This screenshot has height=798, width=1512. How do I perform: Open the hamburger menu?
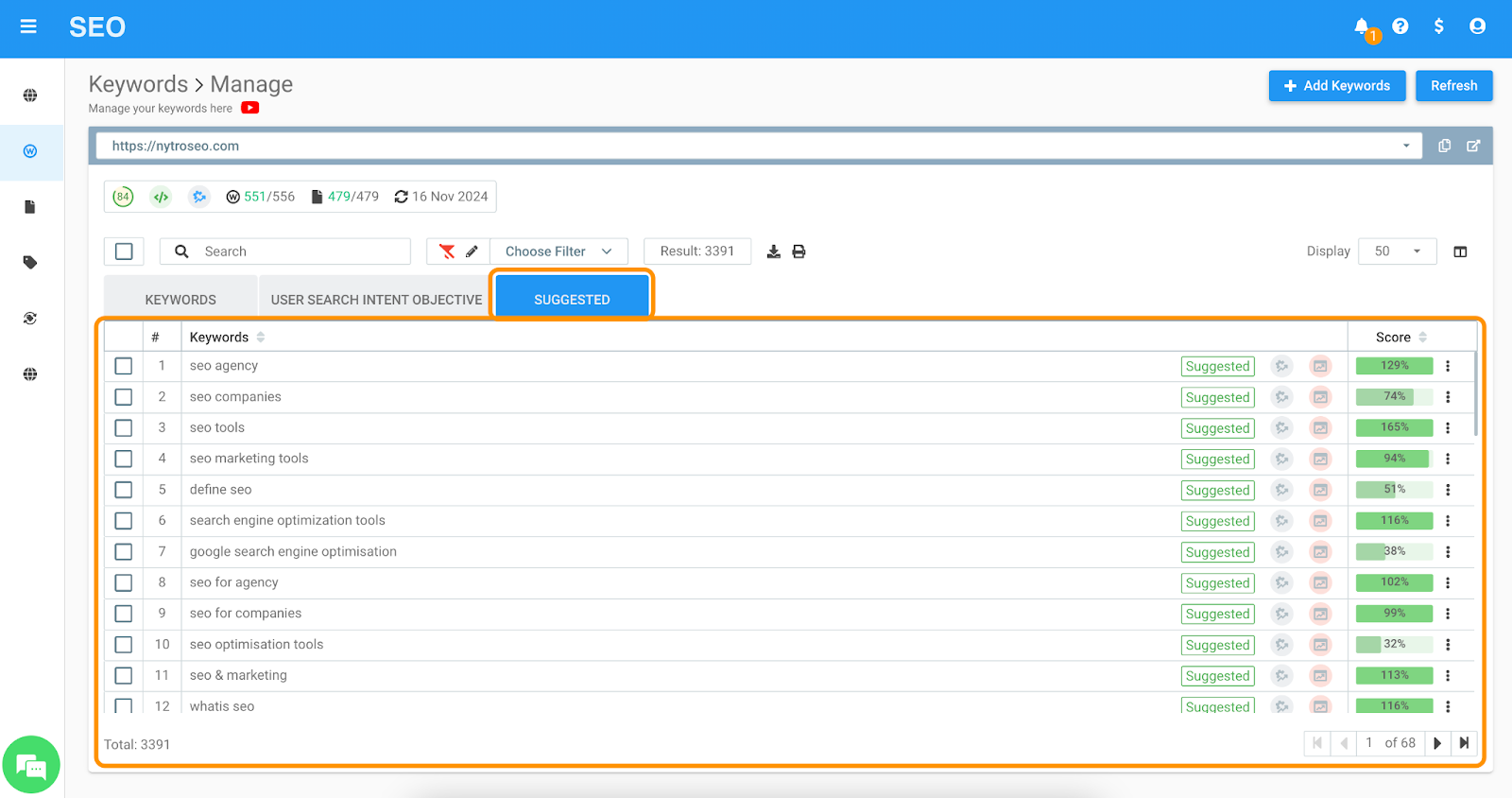coord(28,26)
